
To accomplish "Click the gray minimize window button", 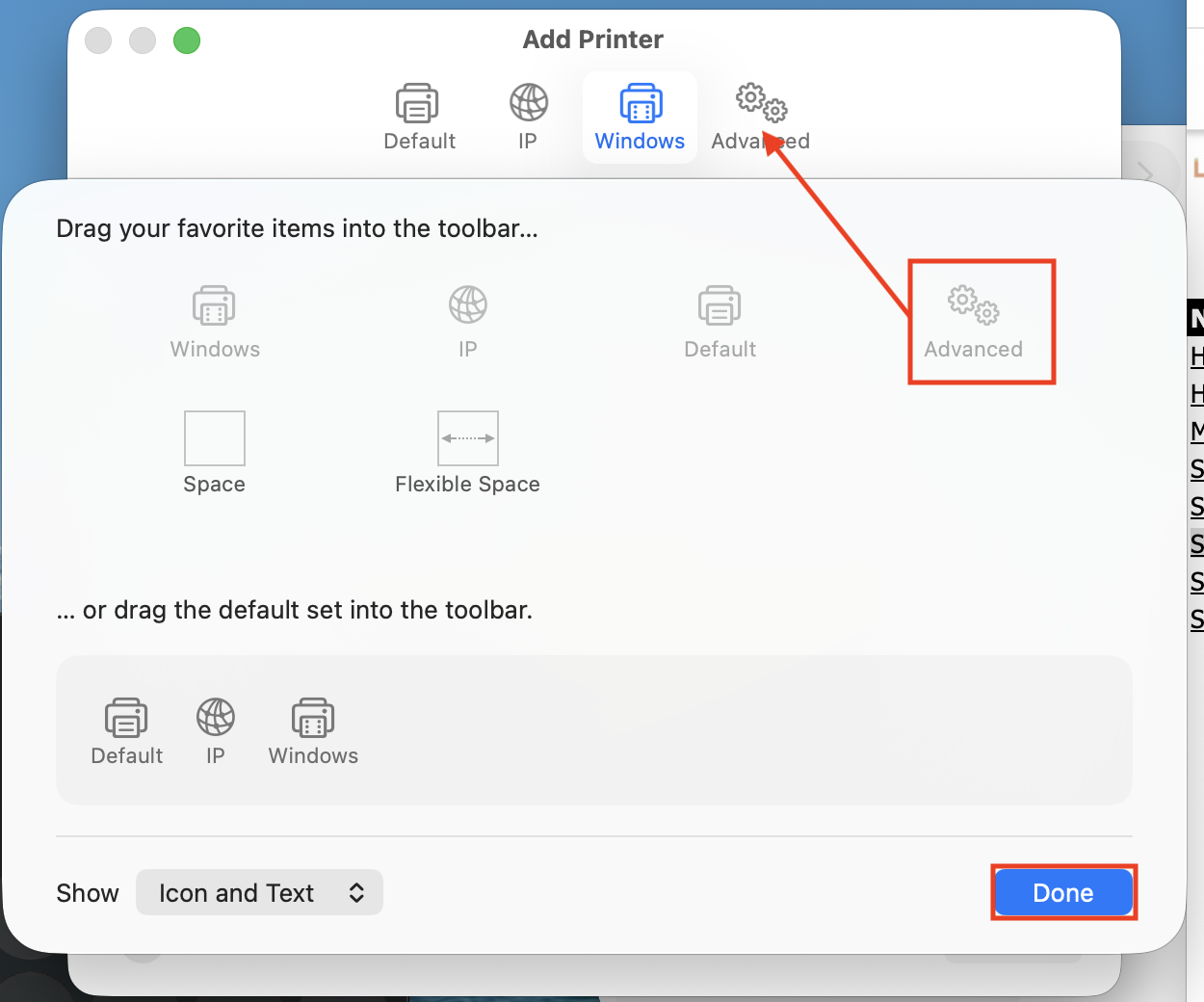I will (x=143, y=40).
